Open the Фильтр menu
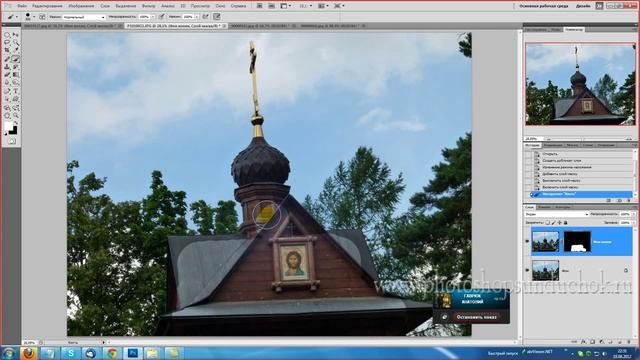This screenshot has height=360, width=640. tap(148, 6)
